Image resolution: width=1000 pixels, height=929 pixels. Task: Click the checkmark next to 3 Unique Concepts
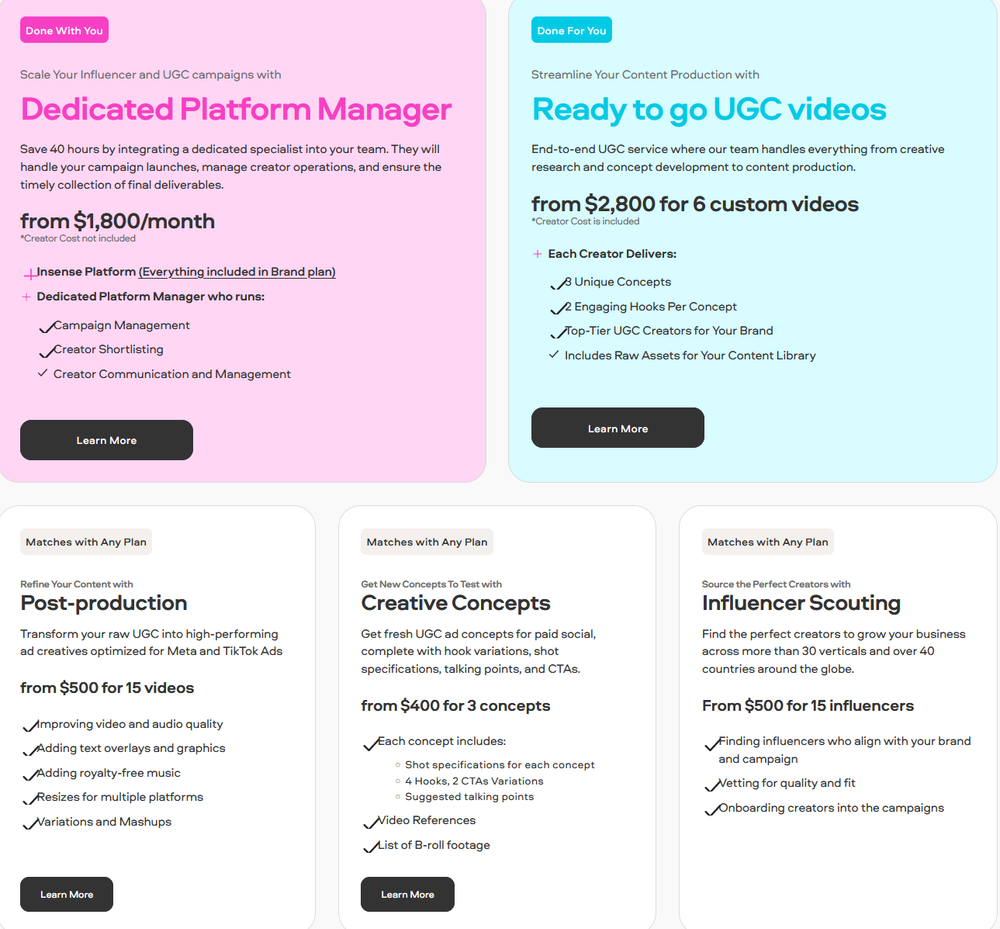[x=556, y=283]
